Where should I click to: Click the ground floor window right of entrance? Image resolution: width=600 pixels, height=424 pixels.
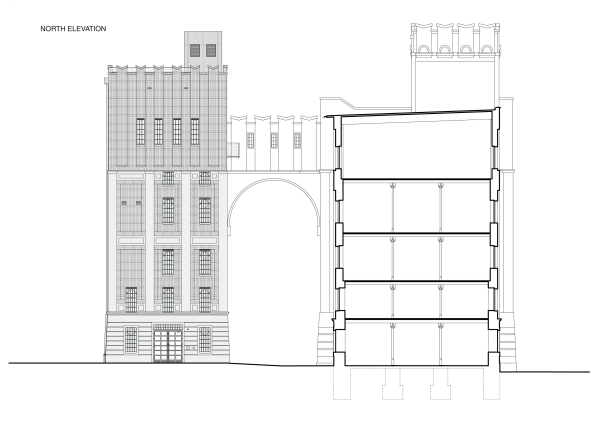coord(205,339)
